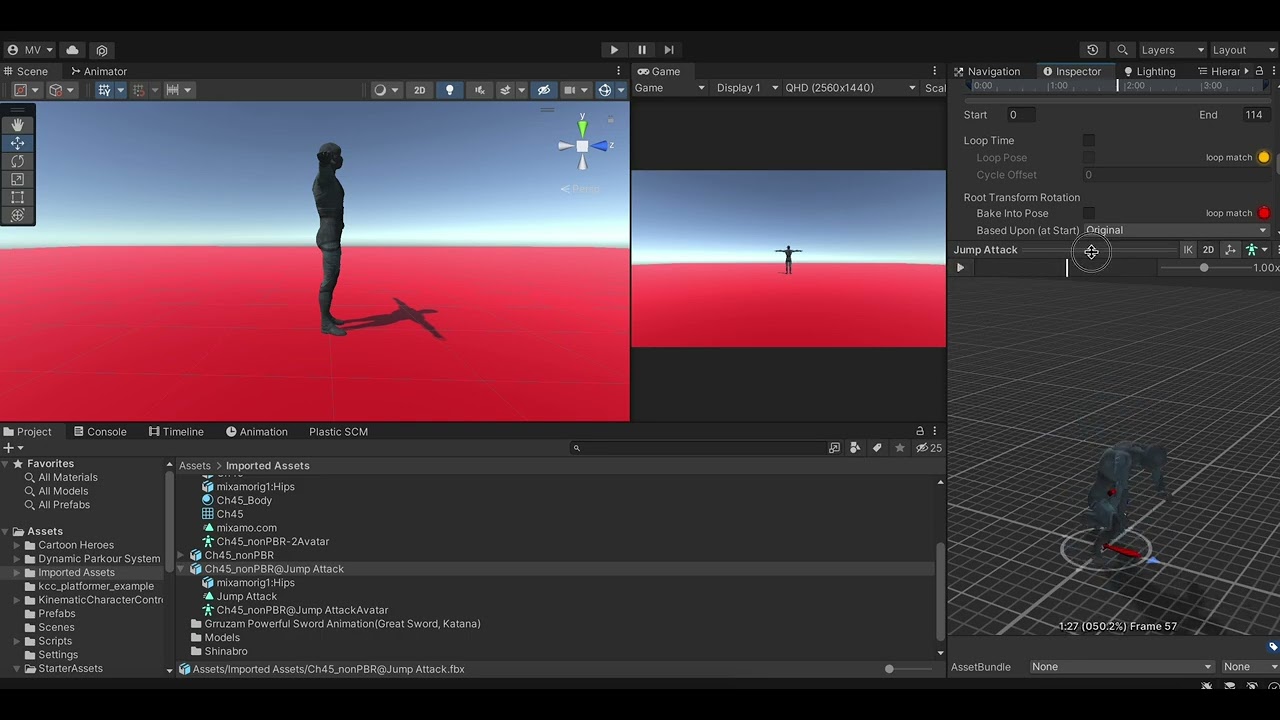Select the Imported Assets folder in tree
This screenshot has width=1280, height=720.
[76, 572]
